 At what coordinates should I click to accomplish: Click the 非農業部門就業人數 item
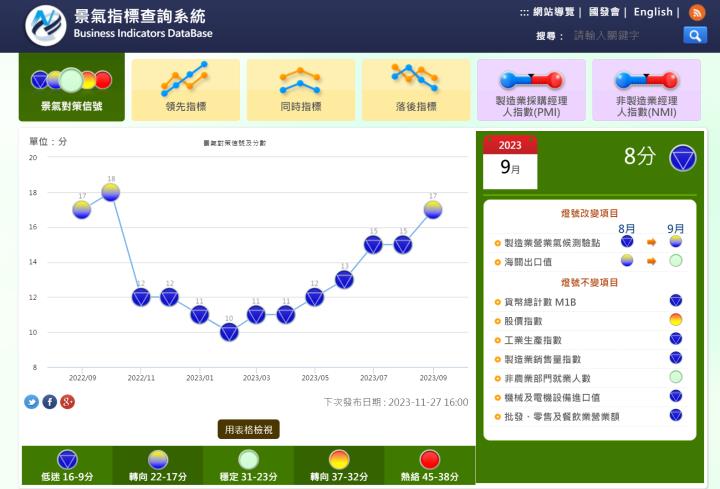(547, 378)
